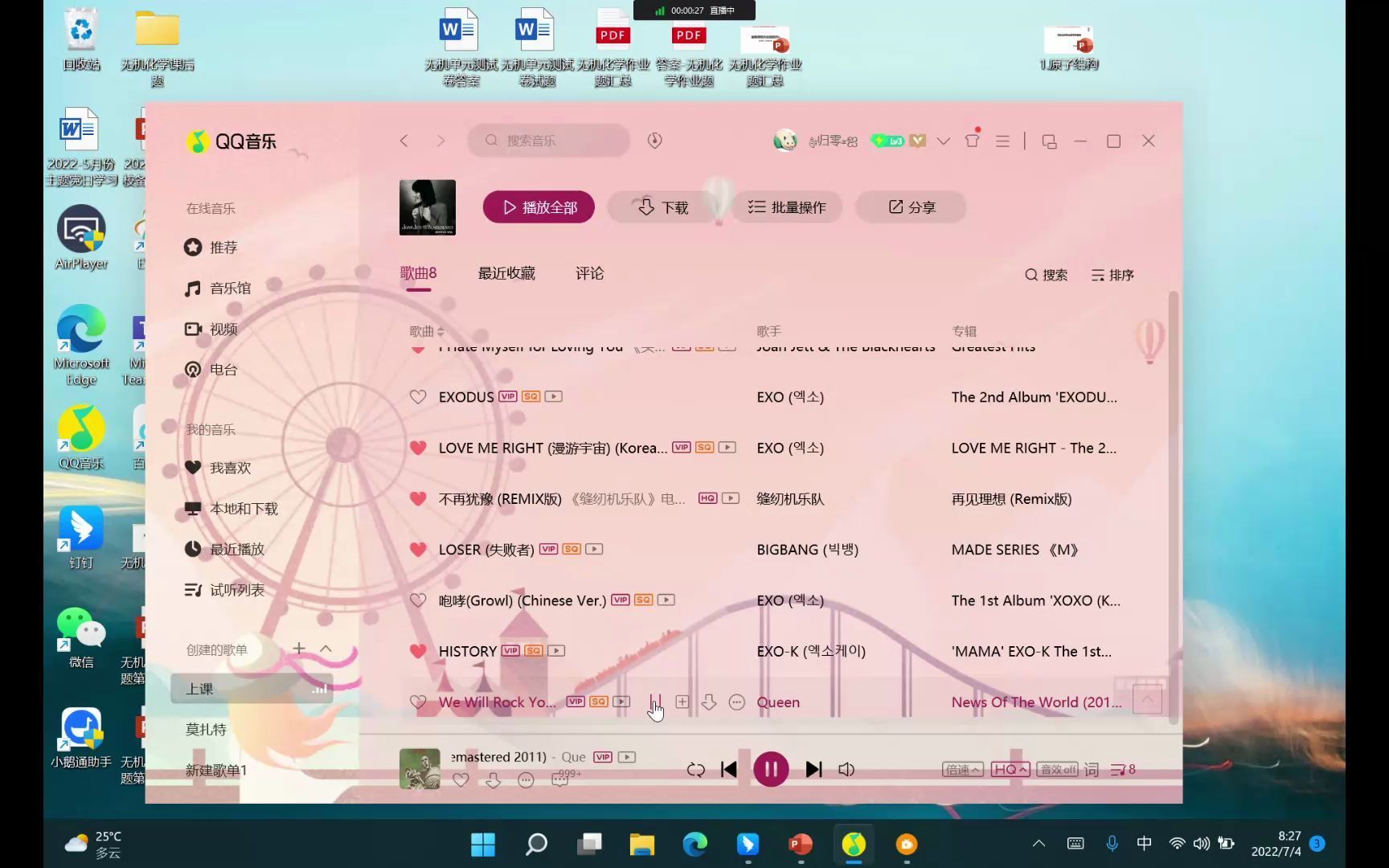Click the 下载 button
1389x868 pixels.
tap(663, 207)
